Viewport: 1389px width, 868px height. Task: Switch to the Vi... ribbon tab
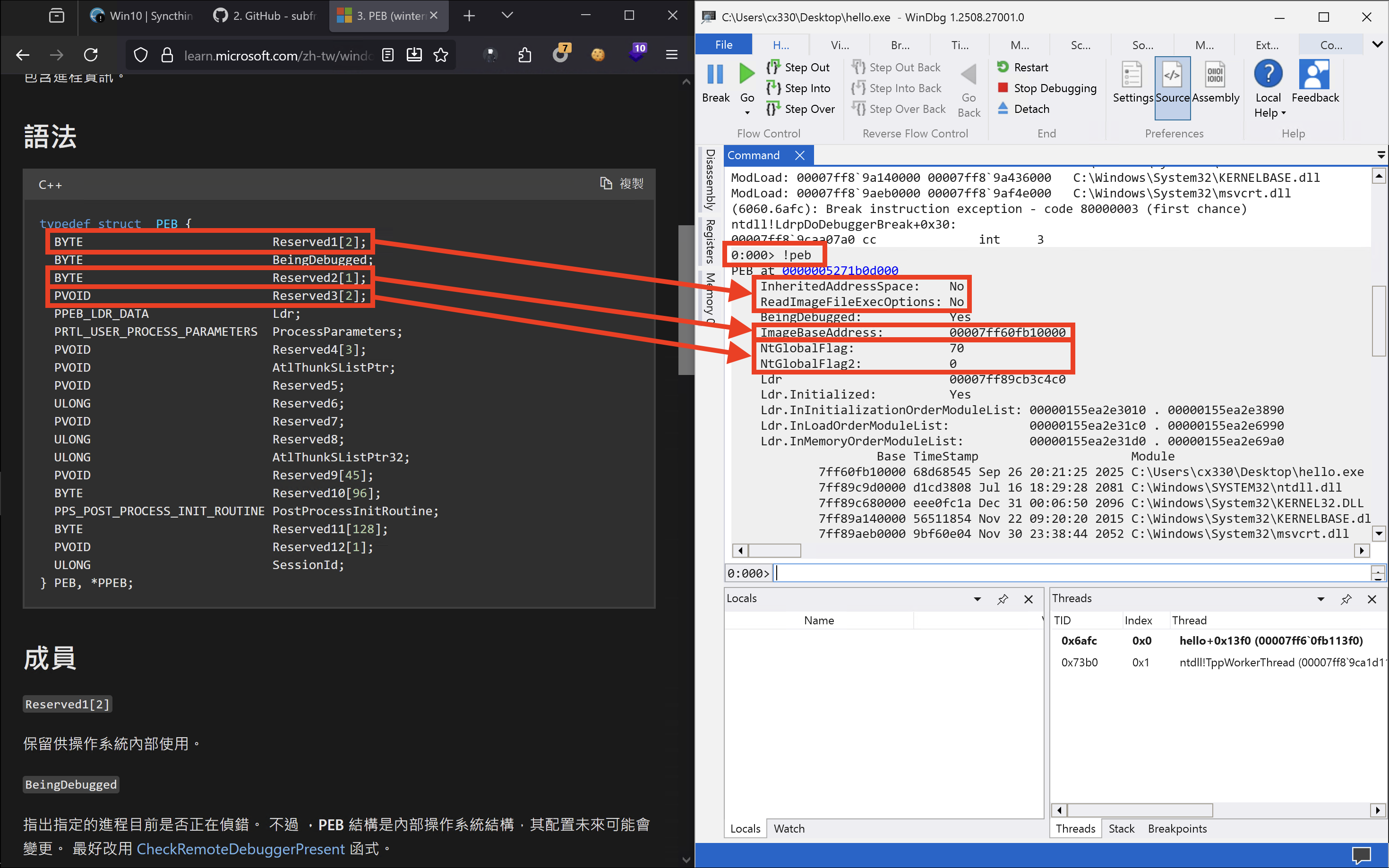click(840, 45)
